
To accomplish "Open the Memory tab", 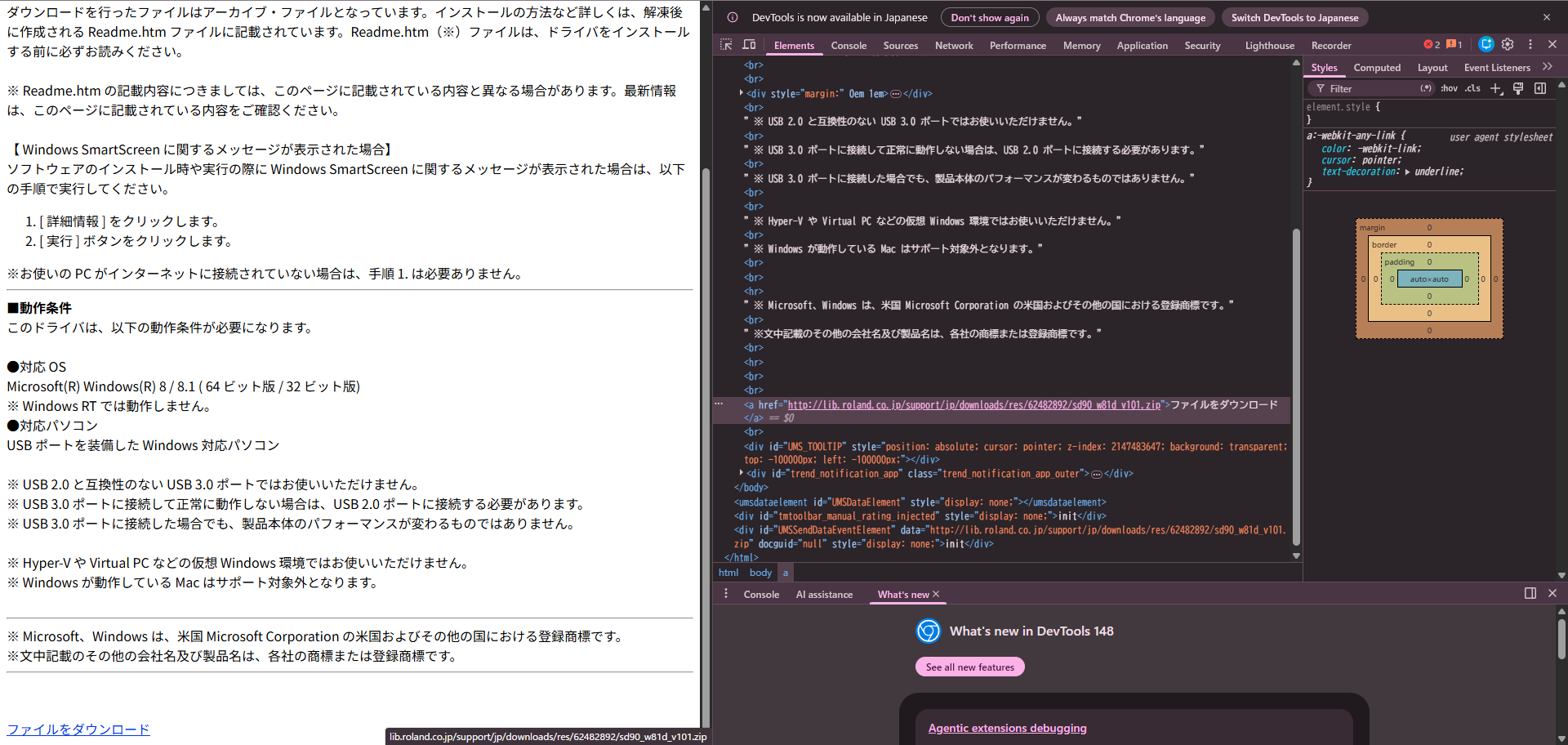I will (x=1082, y=46).
